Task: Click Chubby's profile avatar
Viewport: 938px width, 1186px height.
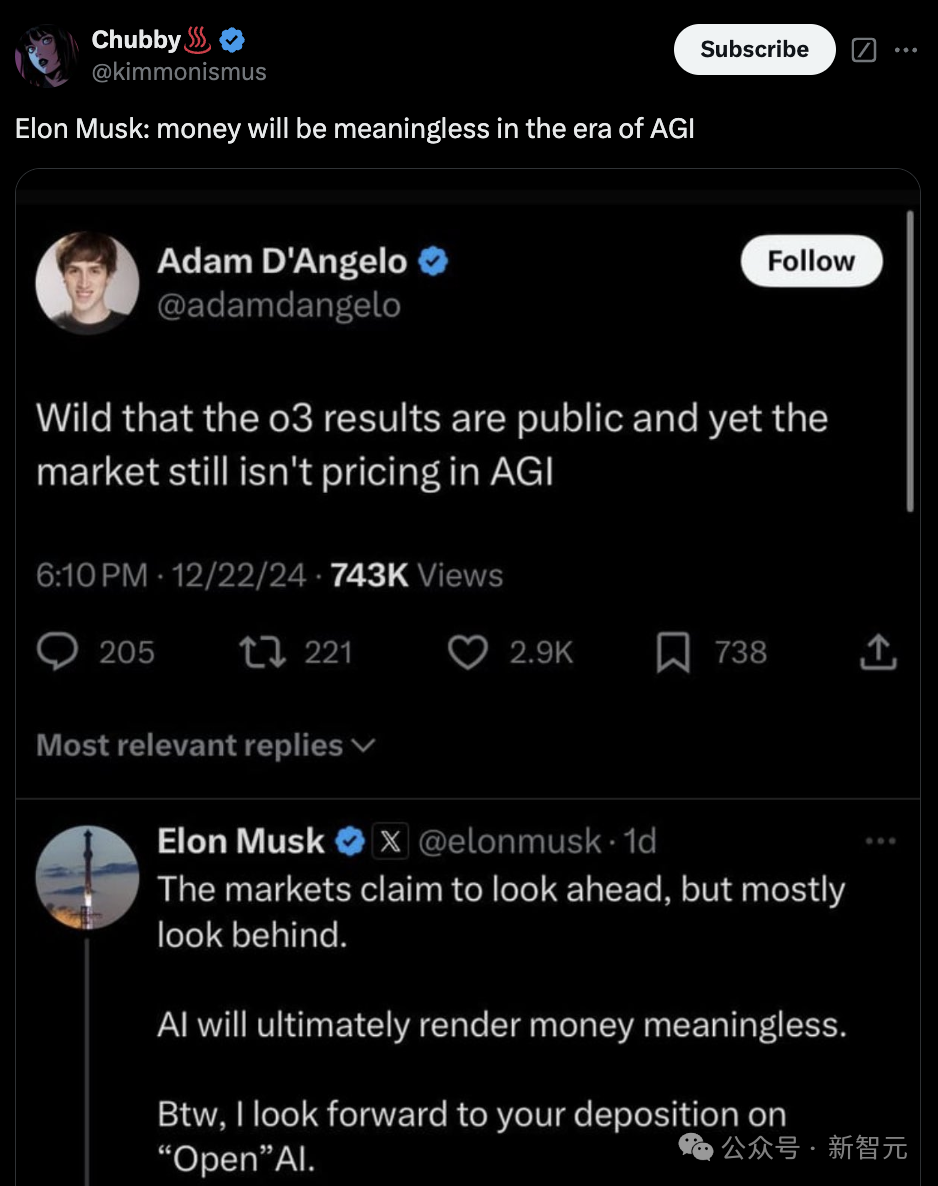Action: click(45, 55)
